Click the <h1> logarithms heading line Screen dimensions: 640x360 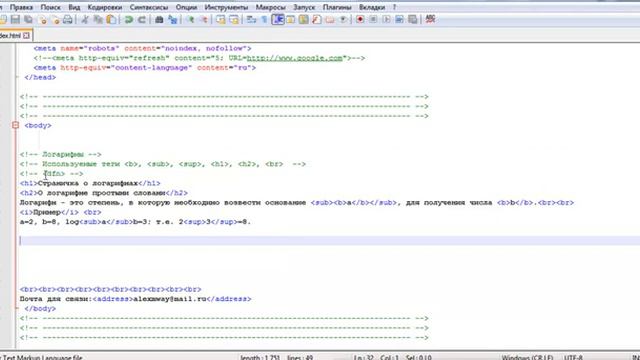pyautogui.click(x=90, y=183)
